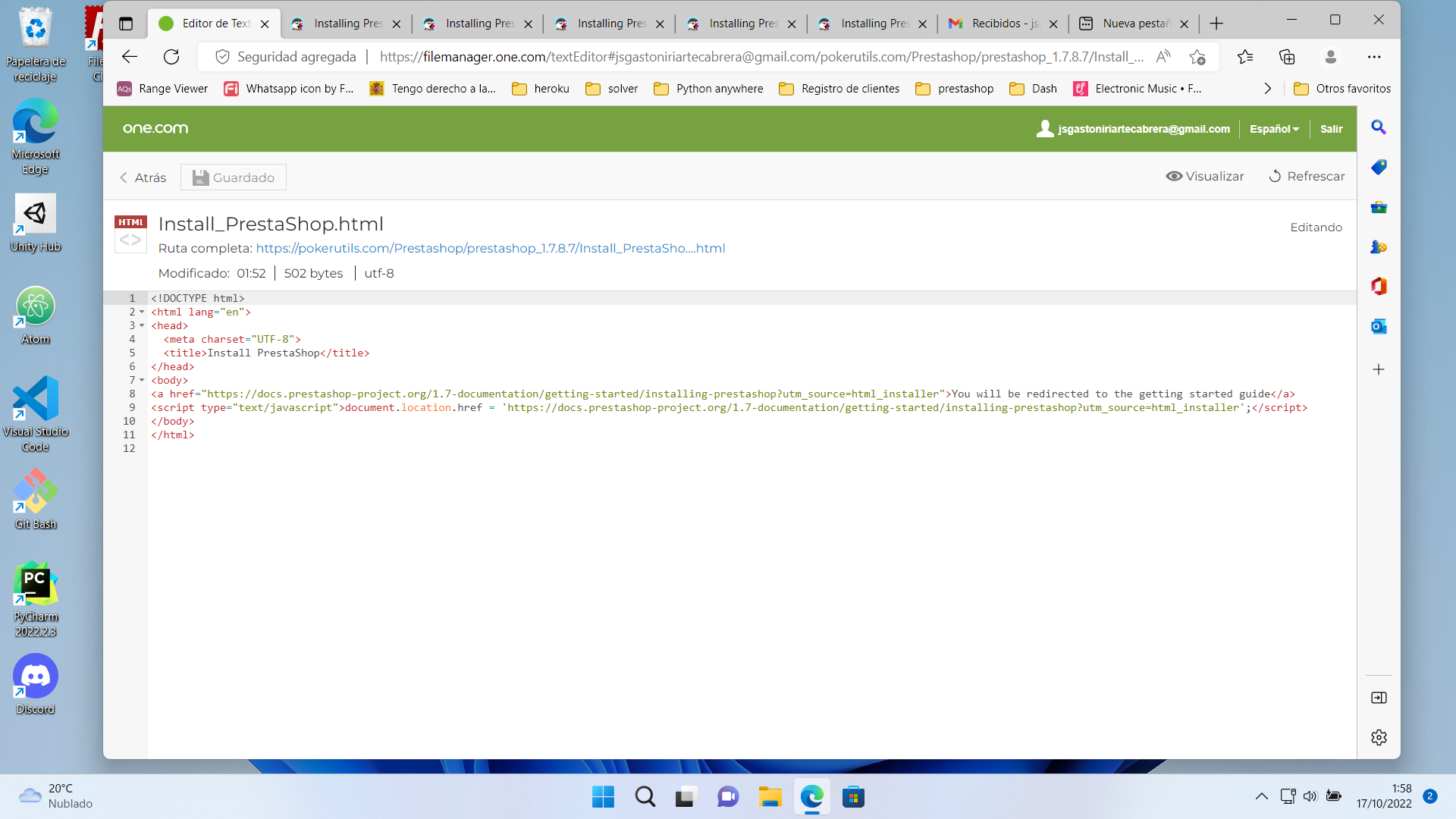Viewport: 1456px width, 819px height.
Task: Open Edge sidebar settings gear
Action: pyautogui.click(x=1379, y=737)
